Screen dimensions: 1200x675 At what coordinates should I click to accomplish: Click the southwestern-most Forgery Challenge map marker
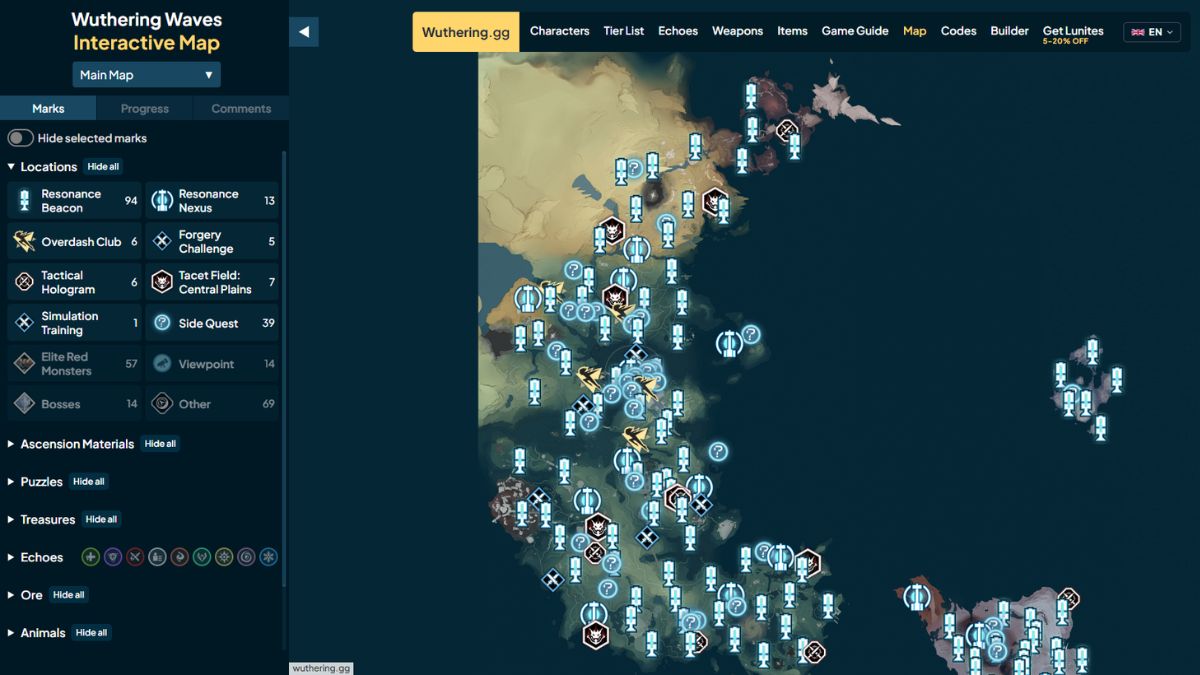click(552, 579)
